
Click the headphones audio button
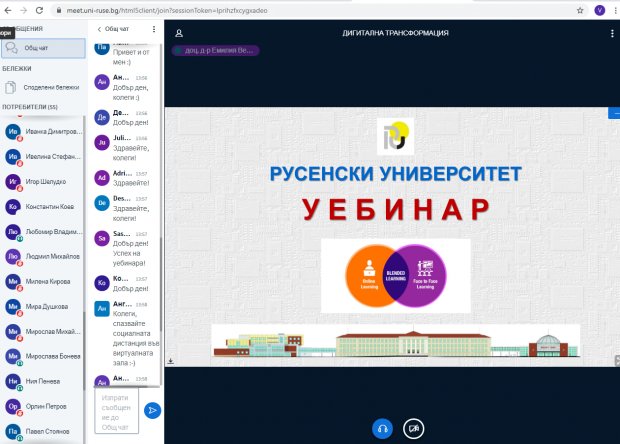coord(382,429)
